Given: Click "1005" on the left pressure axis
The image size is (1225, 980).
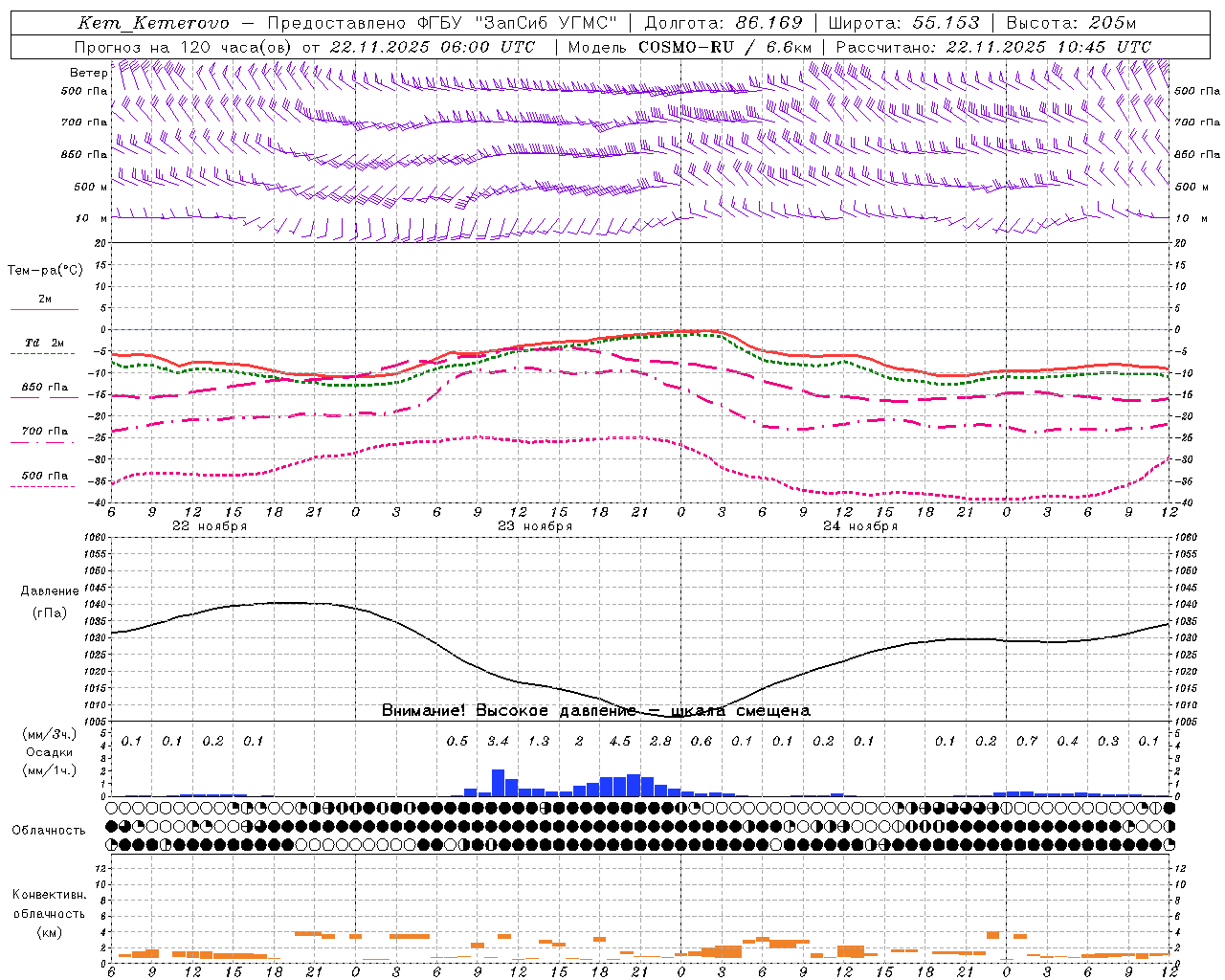Looking at the screenshot, I should 97,721.
